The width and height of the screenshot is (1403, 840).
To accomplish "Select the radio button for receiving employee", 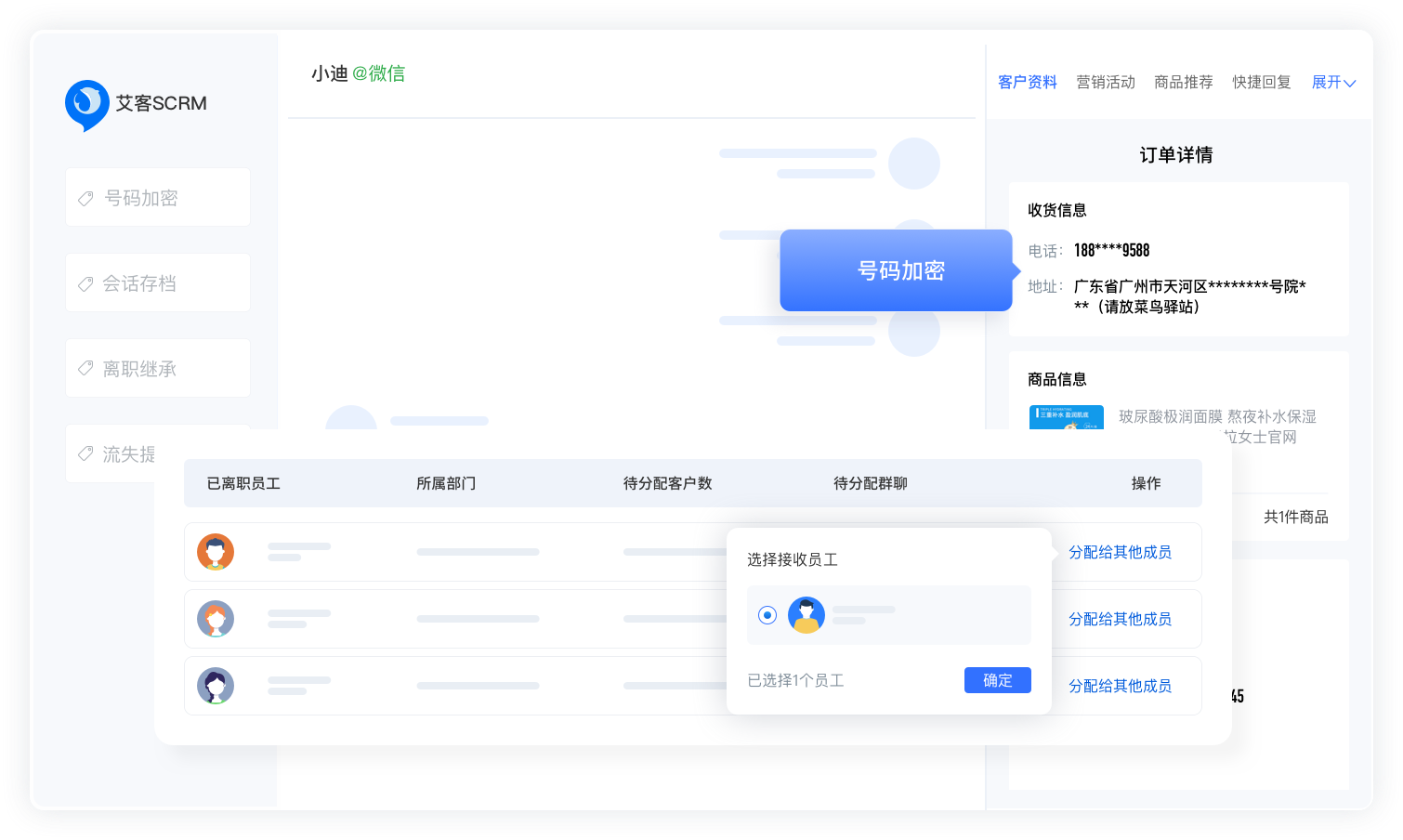I will [767, 615].
